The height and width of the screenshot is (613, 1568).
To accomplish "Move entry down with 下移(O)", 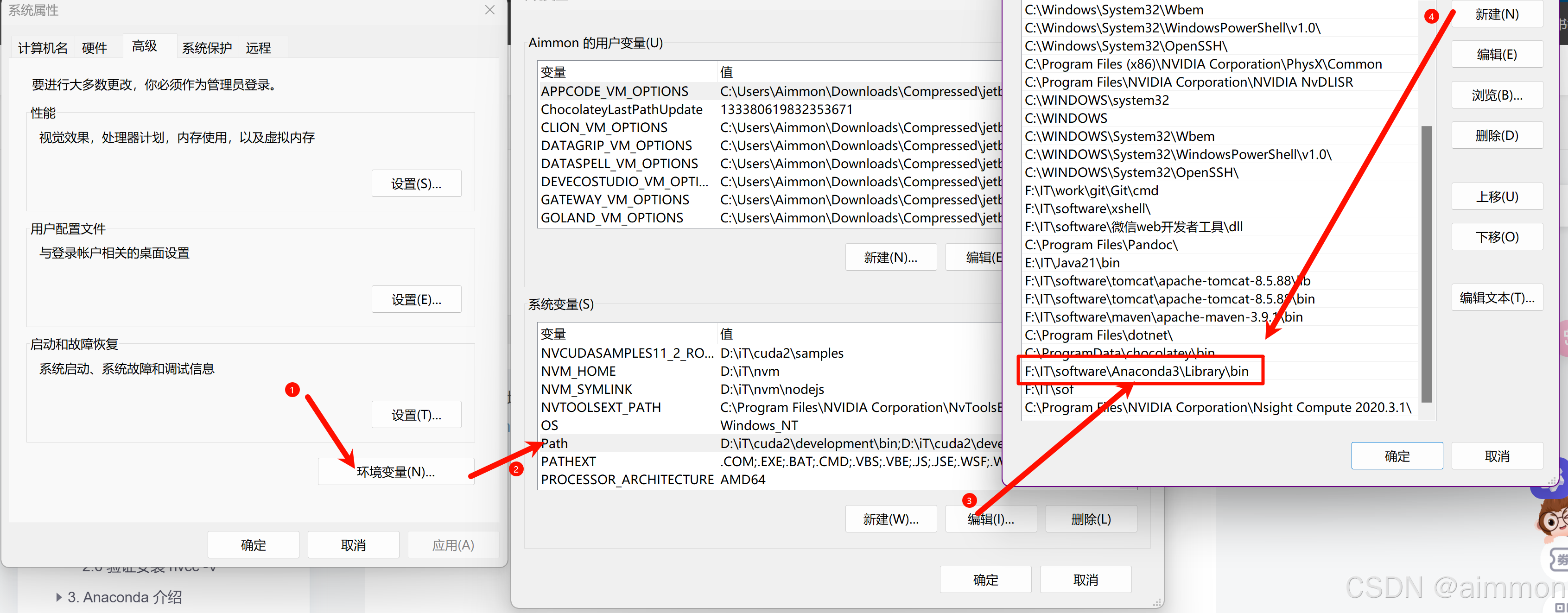I will pyautogui.click(x=1497, y=237).
